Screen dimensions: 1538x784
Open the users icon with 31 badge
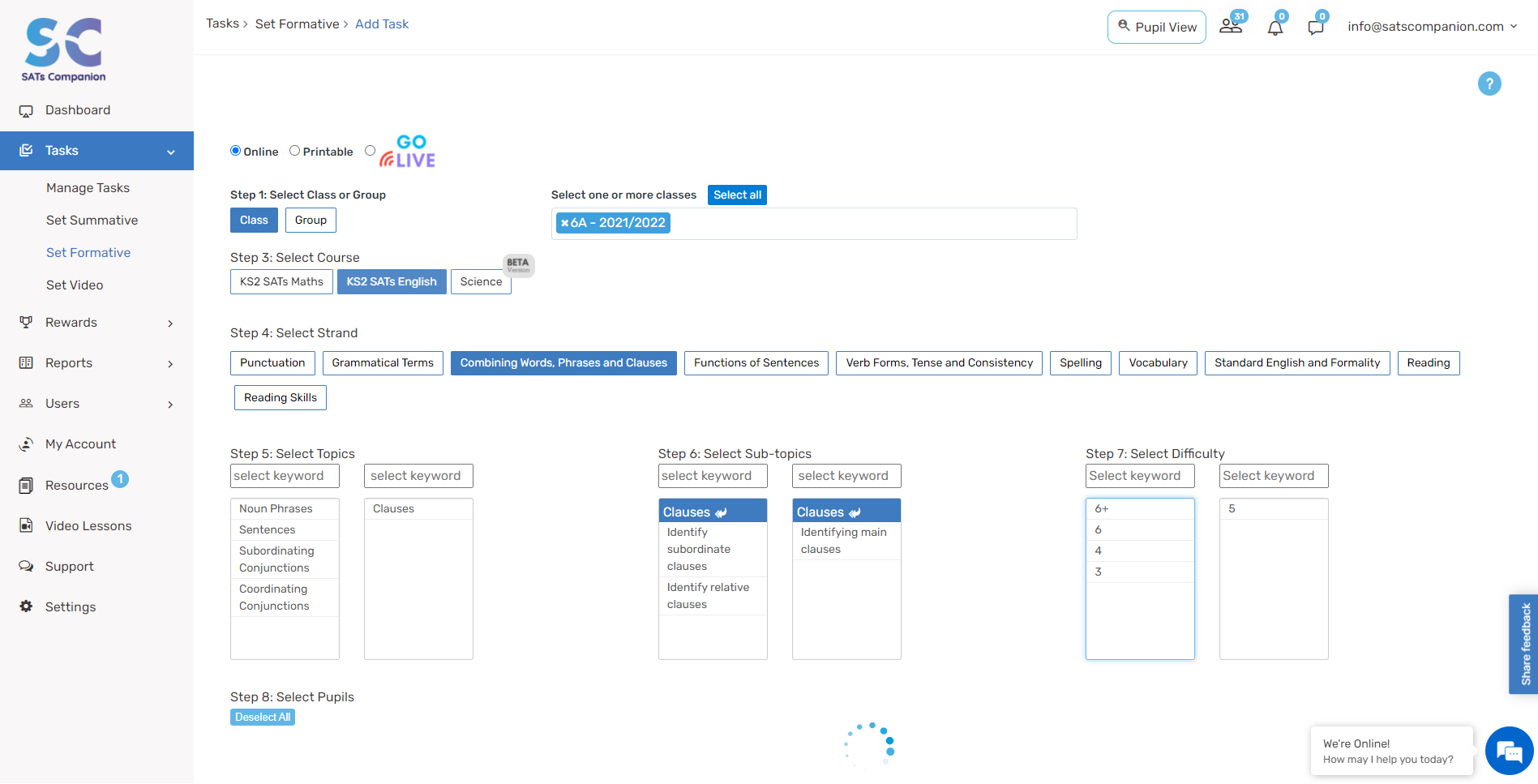(x=1231, y=25)
